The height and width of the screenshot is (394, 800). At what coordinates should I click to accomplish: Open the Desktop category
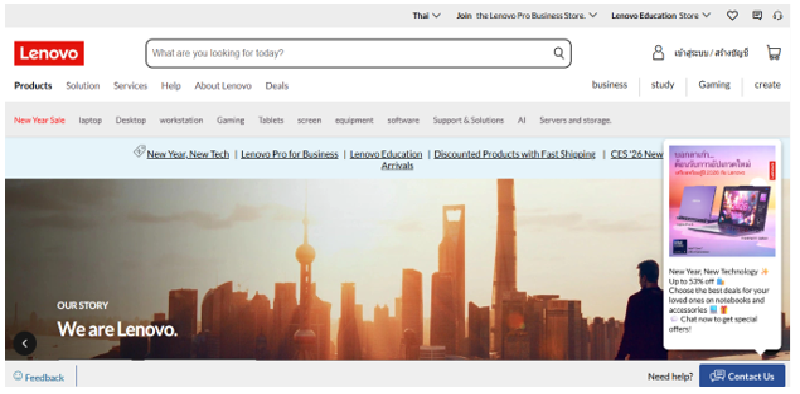131,120
